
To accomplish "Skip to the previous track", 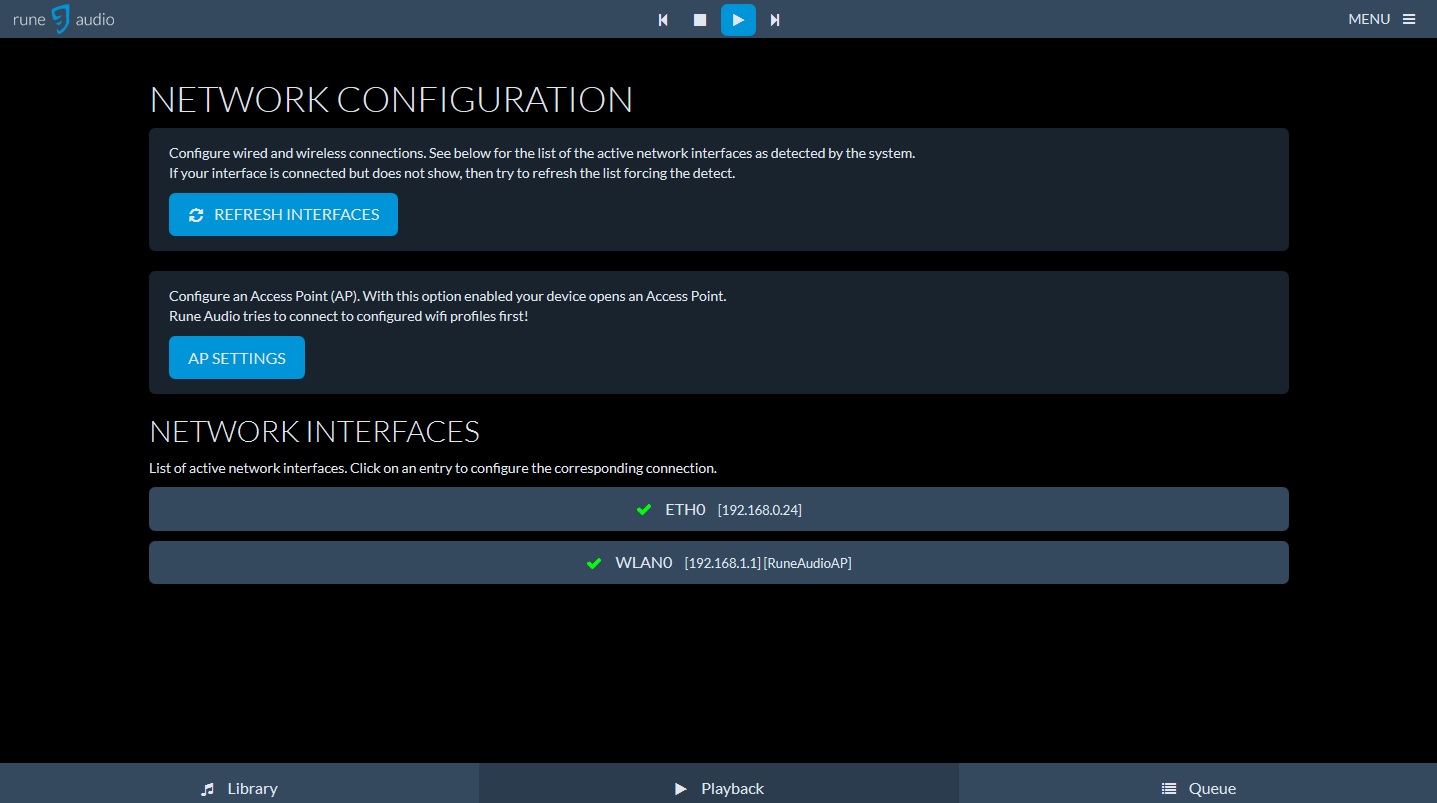I will pos(663,20).
